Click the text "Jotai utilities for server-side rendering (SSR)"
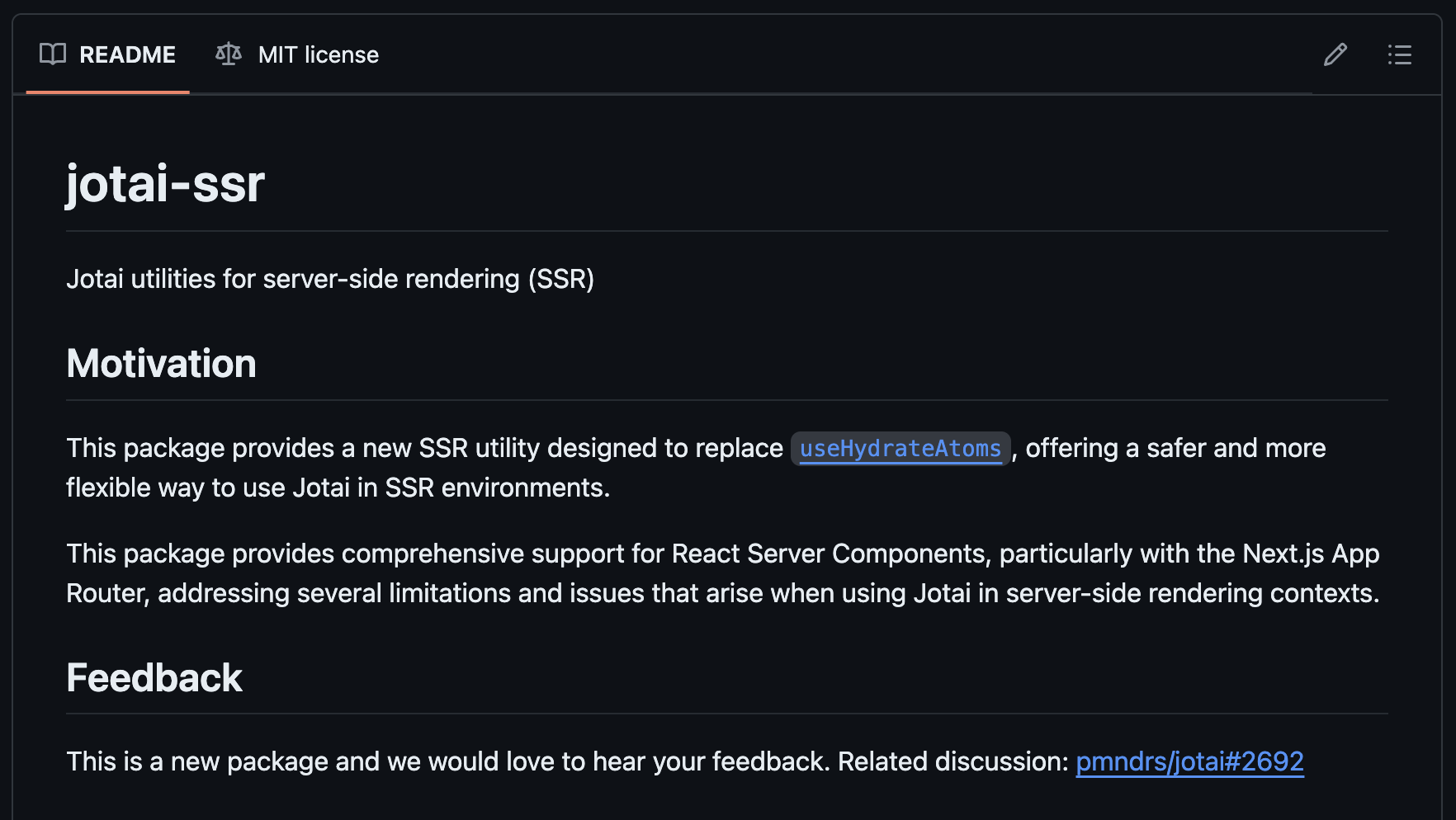Screen dimensions: 1456x820 330,279
